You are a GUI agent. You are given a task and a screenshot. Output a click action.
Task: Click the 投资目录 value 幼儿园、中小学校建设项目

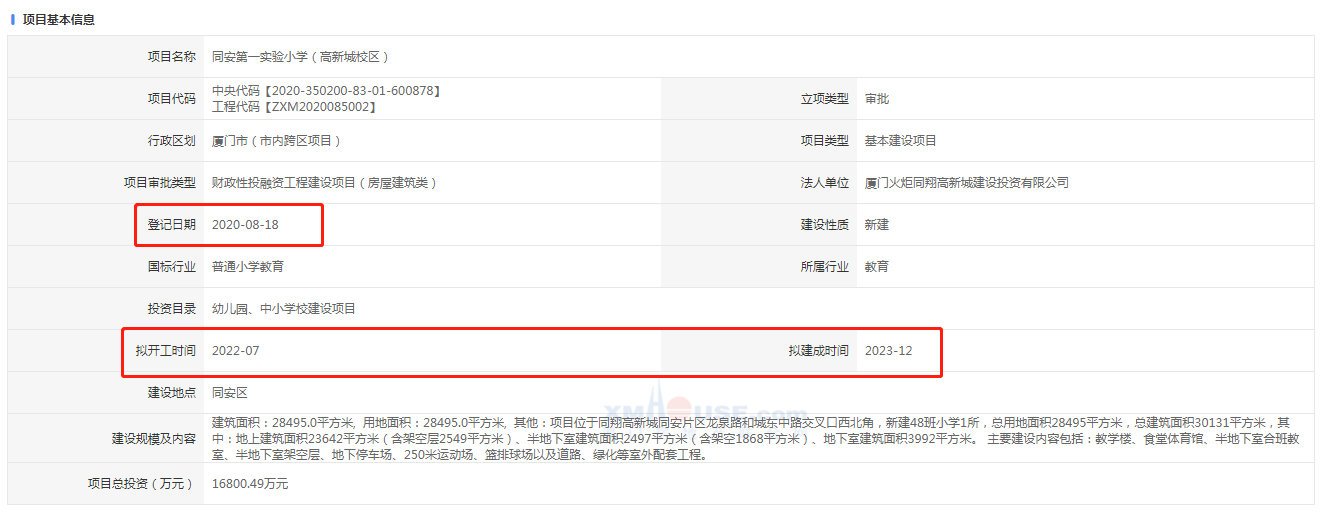284,309
